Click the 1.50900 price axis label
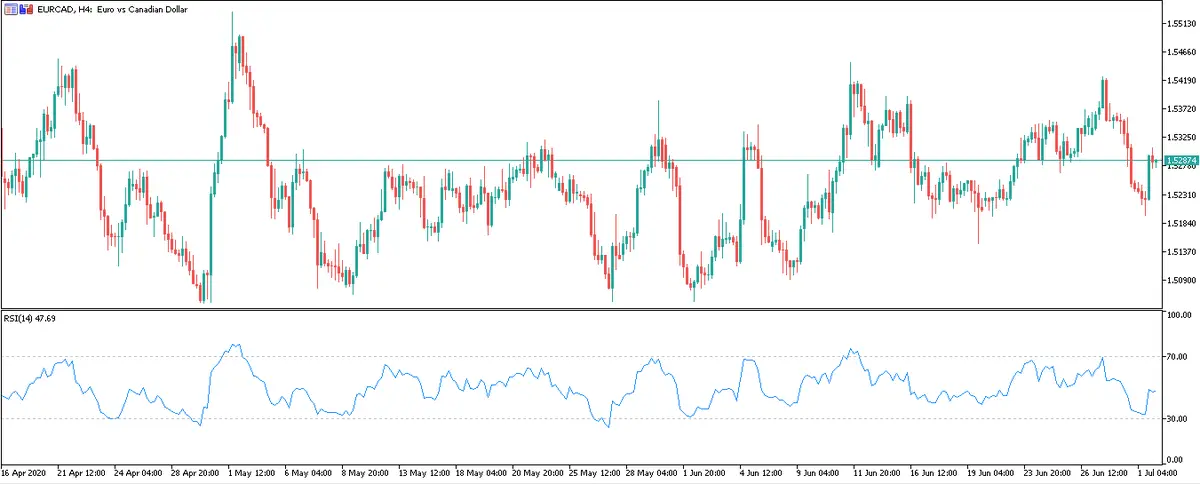 [1182, 281]
